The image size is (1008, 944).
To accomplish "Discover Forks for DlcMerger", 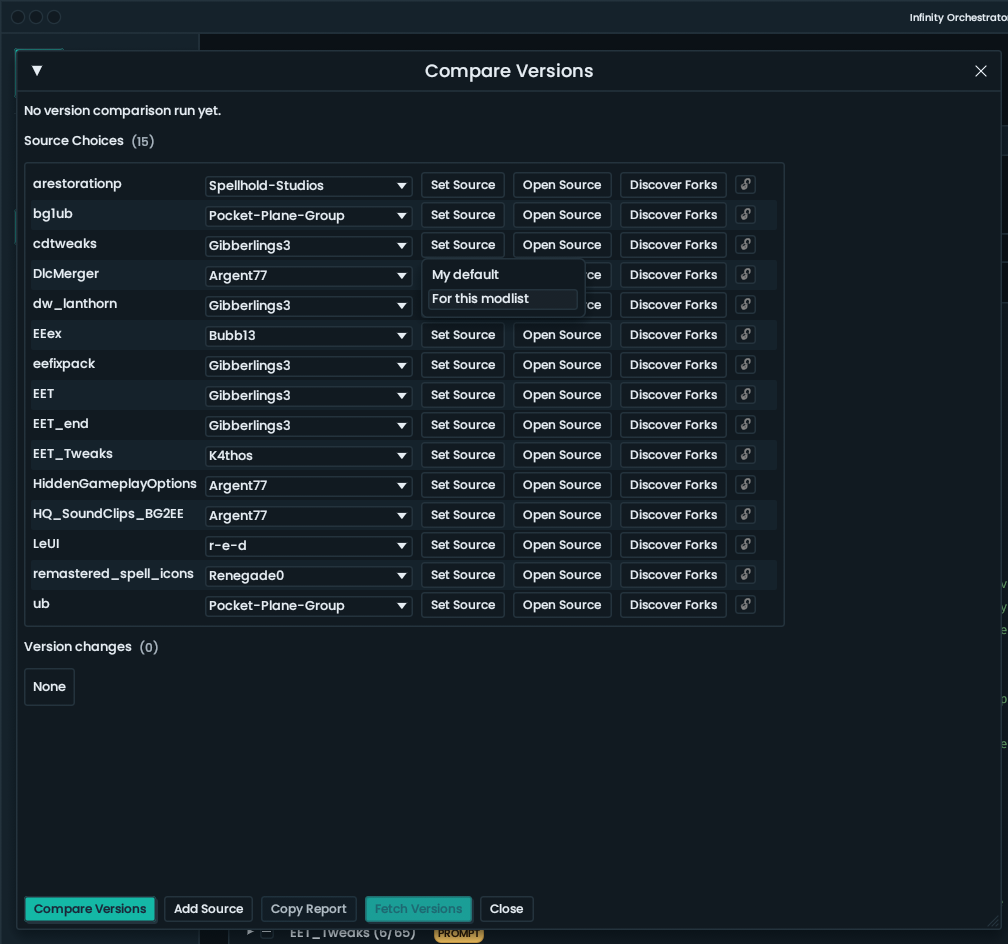I will point(673,275).
